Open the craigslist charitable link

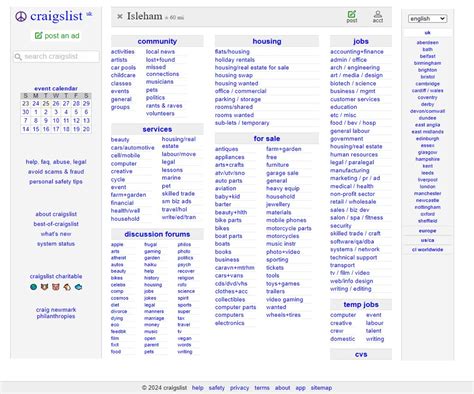56,276
